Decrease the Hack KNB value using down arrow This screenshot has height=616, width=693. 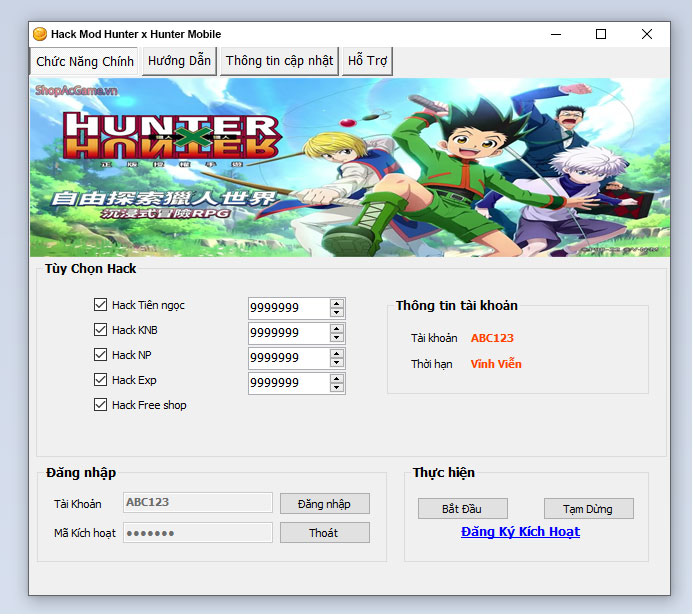point(336,338)
